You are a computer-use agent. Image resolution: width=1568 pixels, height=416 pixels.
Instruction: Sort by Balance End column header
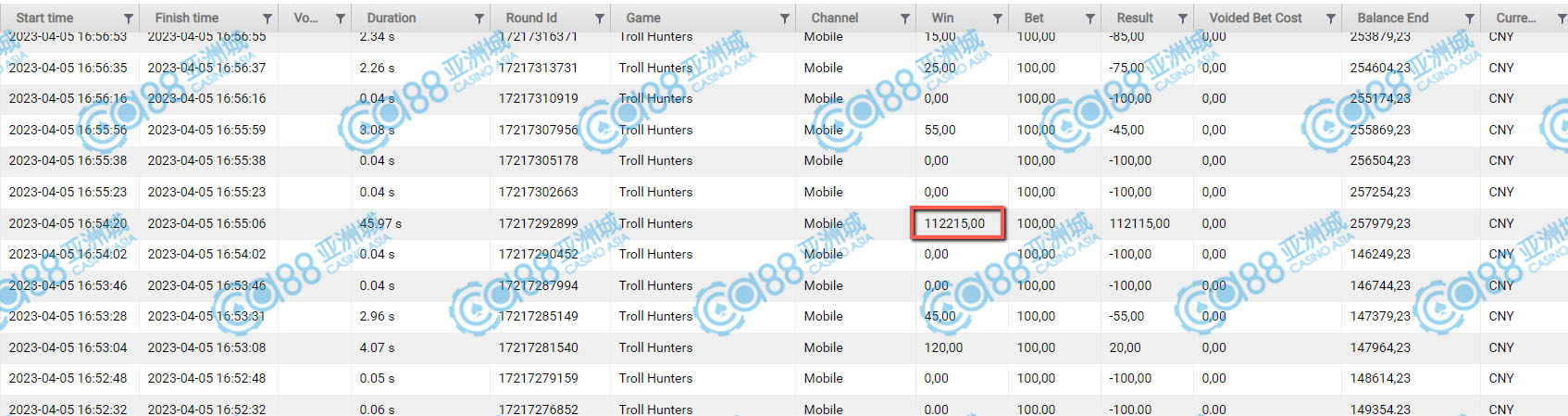click(1393, 18)
